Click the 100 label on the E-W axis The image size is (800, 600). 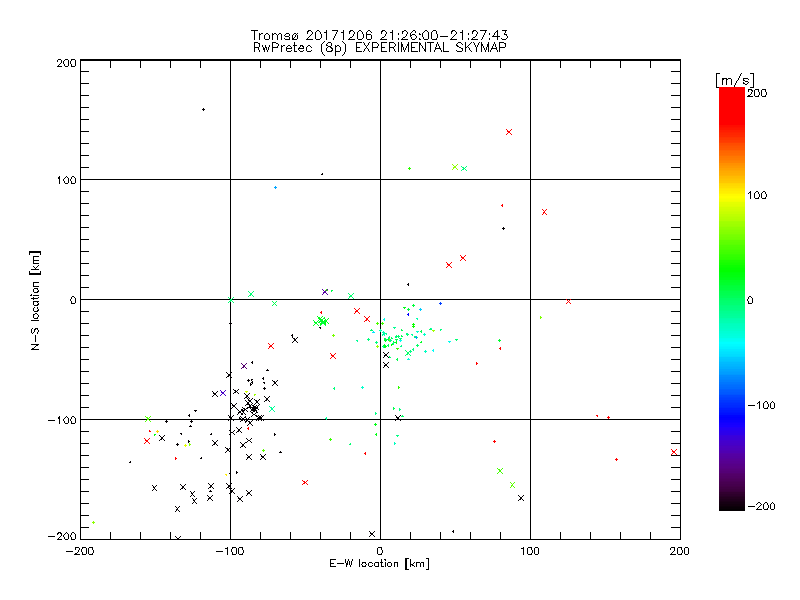coord(530,551)
